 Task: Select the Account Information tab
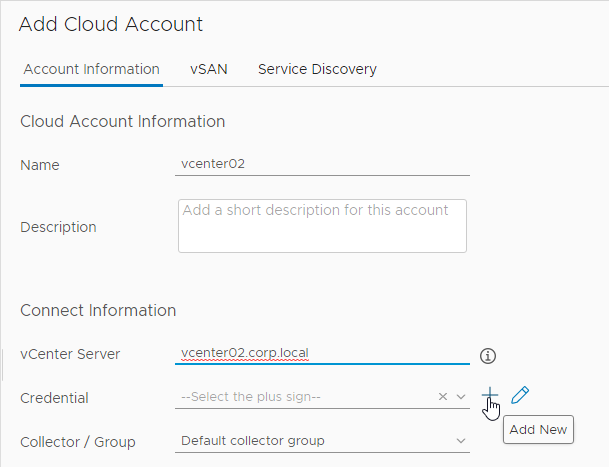click(x=91, y=69)
